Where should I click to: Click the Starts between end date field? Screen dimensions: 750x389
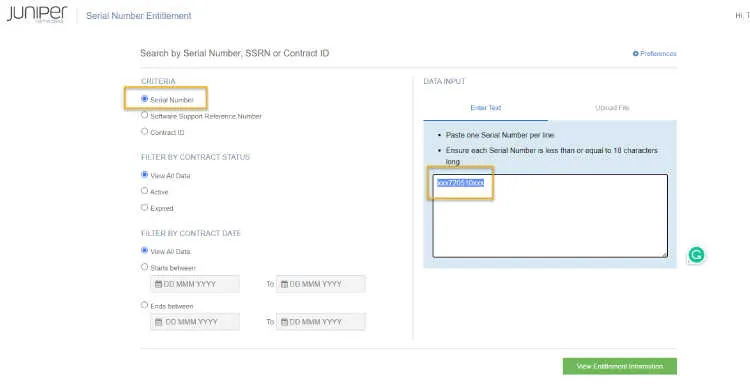click(321, 284)
